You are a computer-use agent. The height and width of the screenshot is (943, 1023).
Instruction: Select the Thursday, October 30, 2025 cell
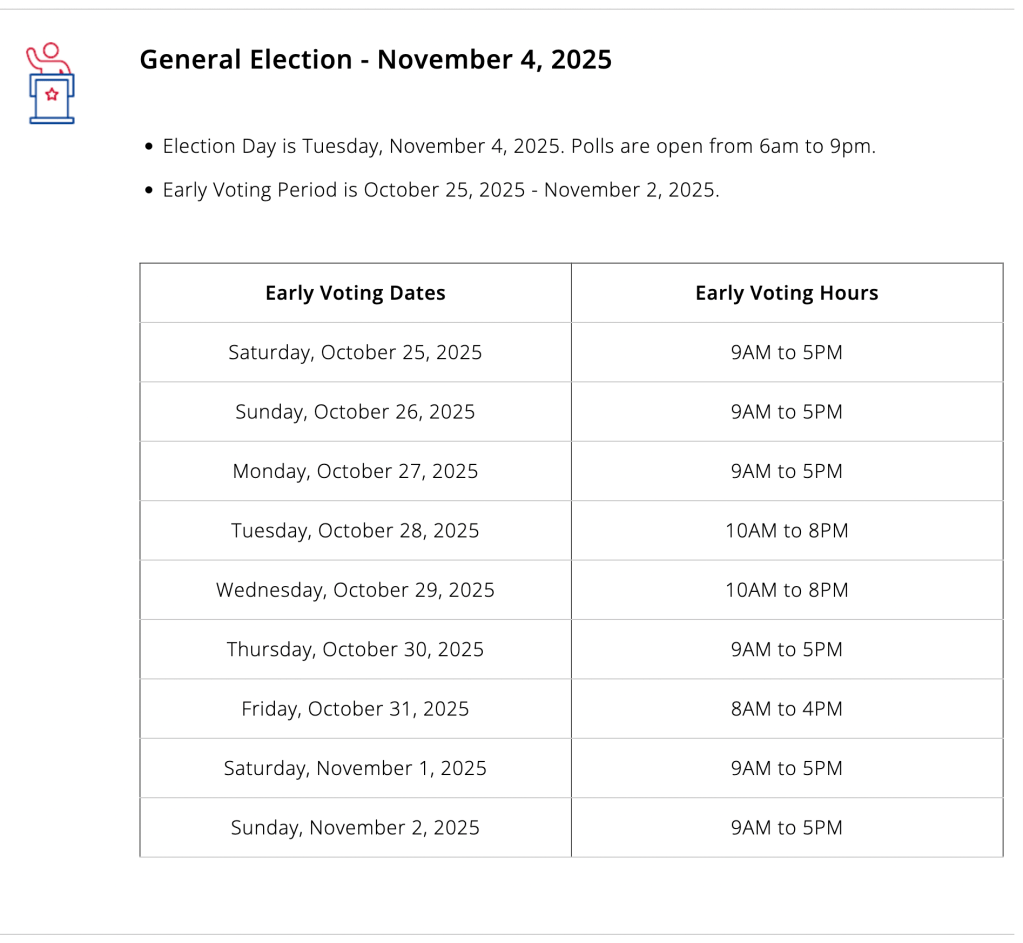tap(355, 649)
